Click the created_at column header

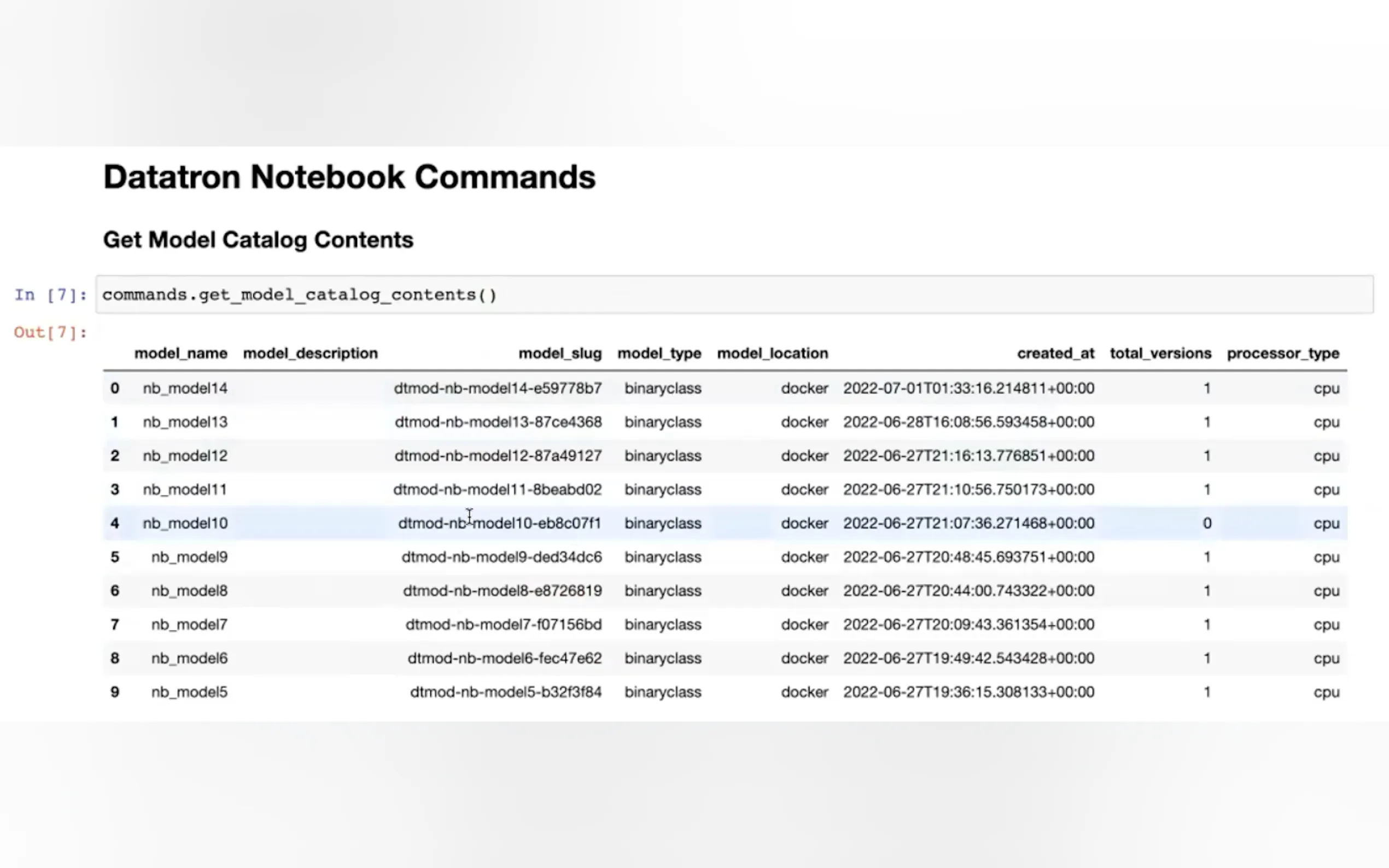coord(1055,353)
